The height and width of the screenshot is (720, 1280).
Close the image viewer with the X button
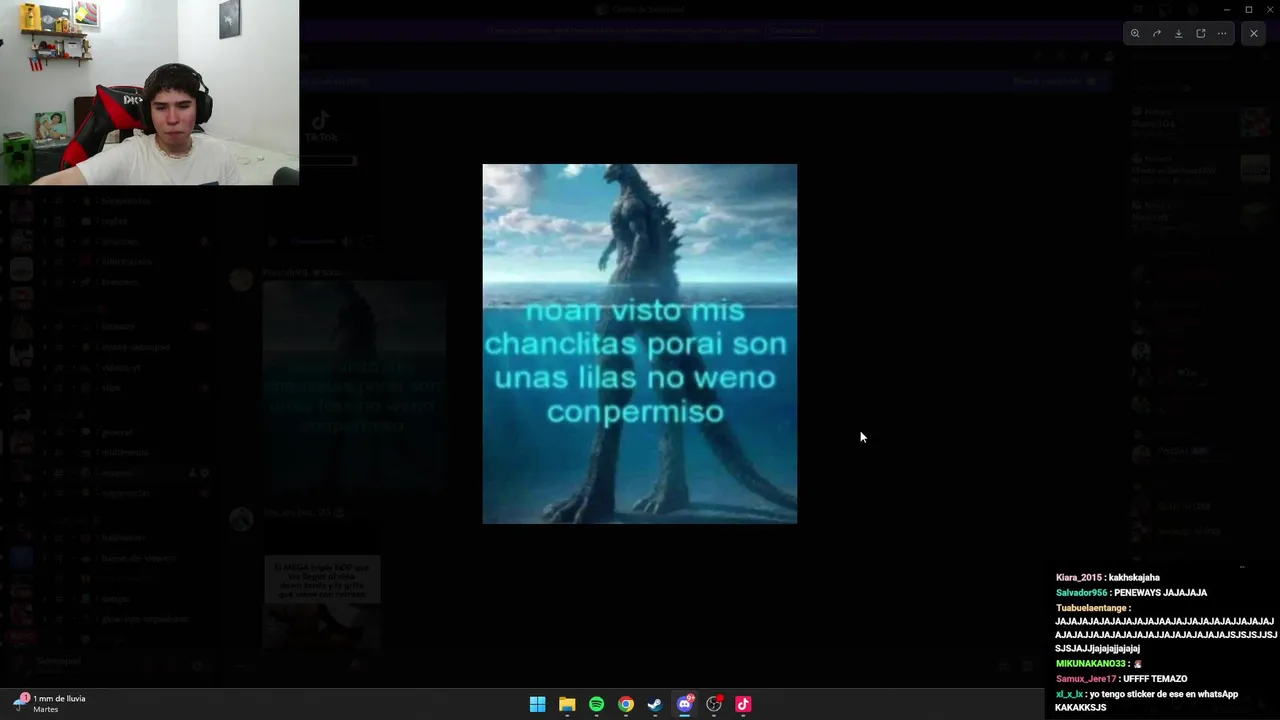pyautogui.click(x=1254, y=33)
